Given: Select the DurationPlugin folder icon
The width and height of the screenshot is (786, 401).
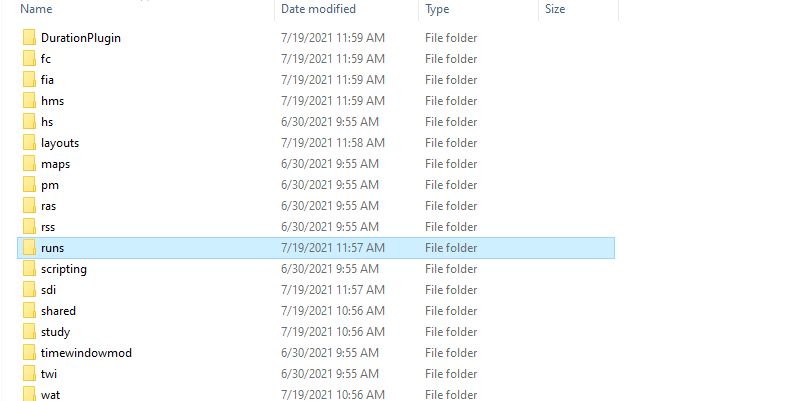Looking at the screenshot, I should tap(29, 38).
